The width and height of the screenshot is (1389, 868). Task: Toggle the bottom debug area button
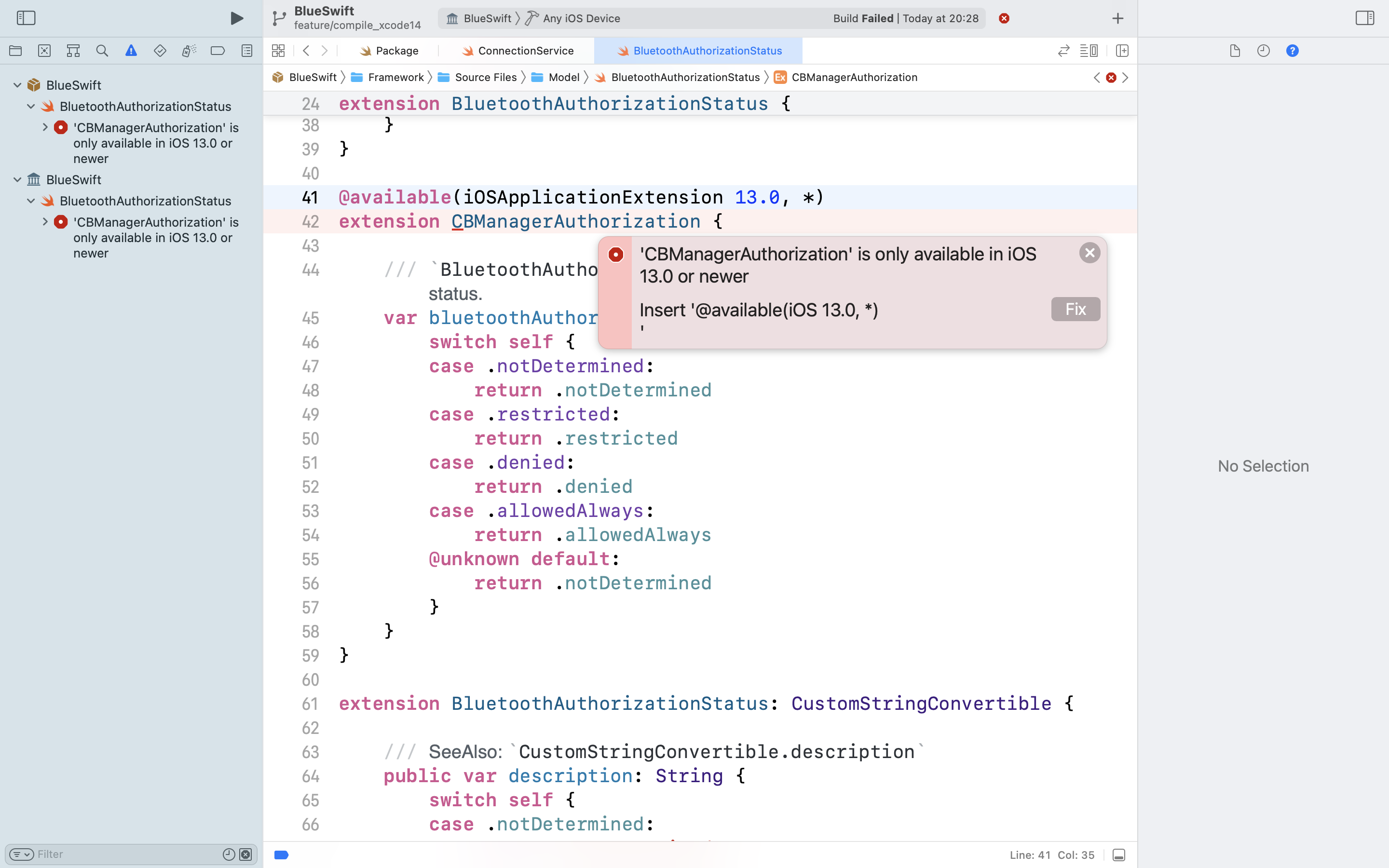1118,855
